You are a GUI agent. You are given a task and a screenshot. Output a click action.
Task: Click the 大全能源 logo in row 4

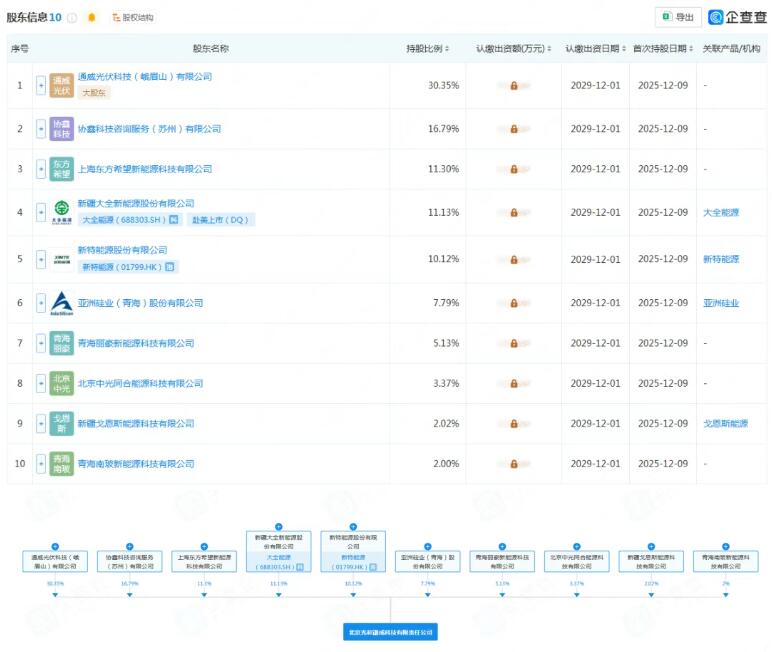coord(62,212)
